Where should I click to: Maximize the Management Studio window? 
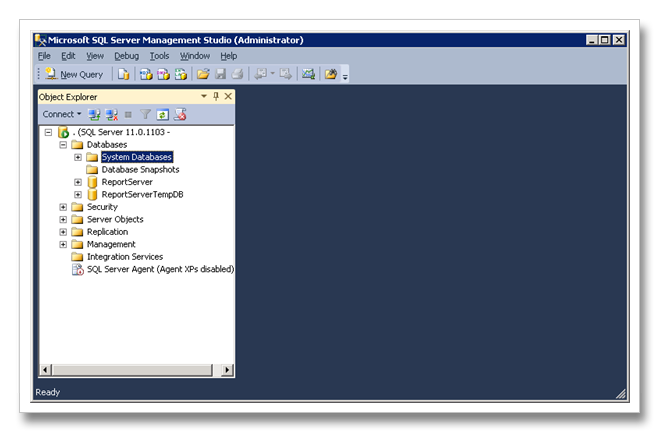pyautogui.click(x=605, y=40)
